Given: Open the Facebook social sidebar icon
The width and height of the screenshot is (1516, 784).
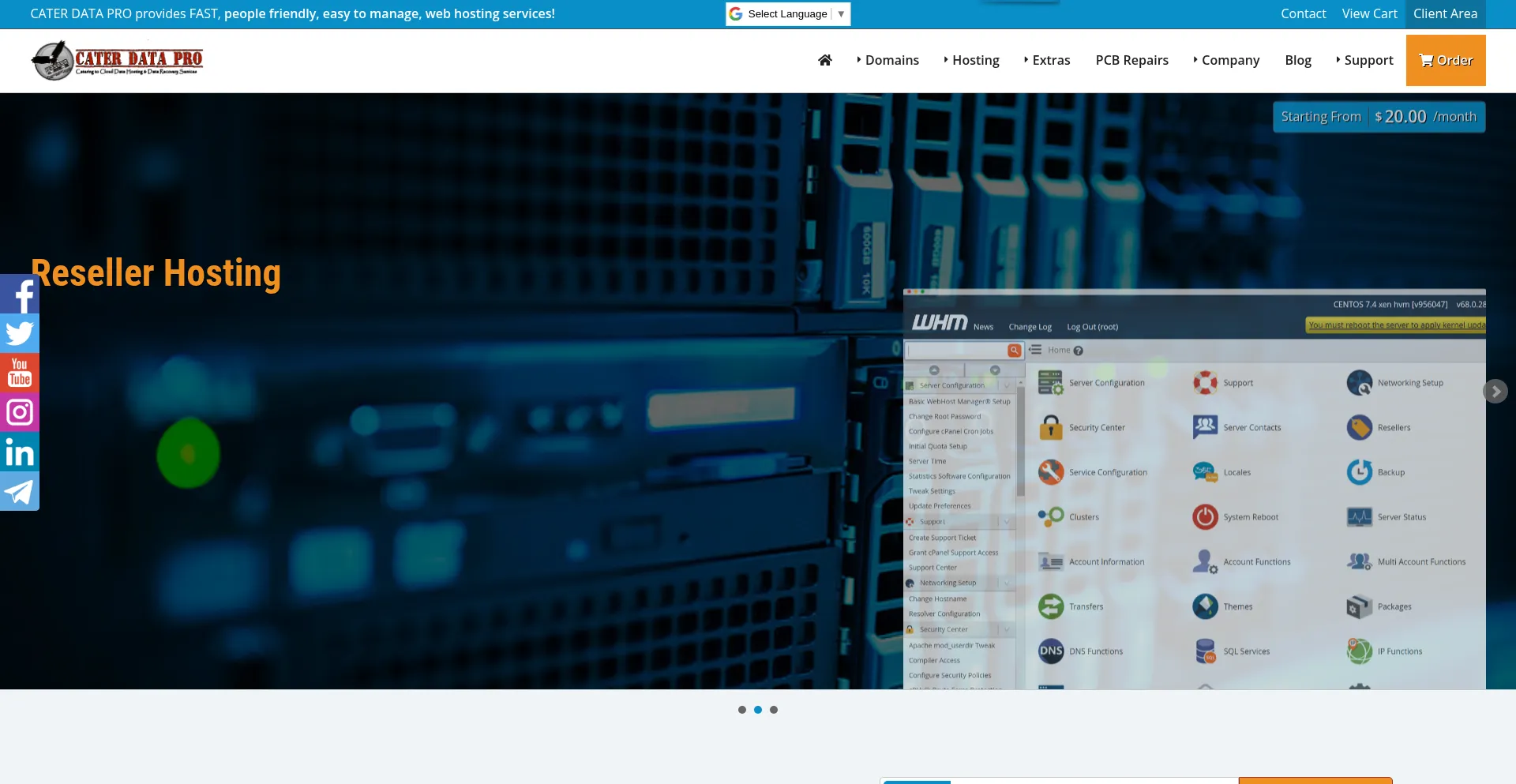Looking at the screenshot, I should click(20, 294).
